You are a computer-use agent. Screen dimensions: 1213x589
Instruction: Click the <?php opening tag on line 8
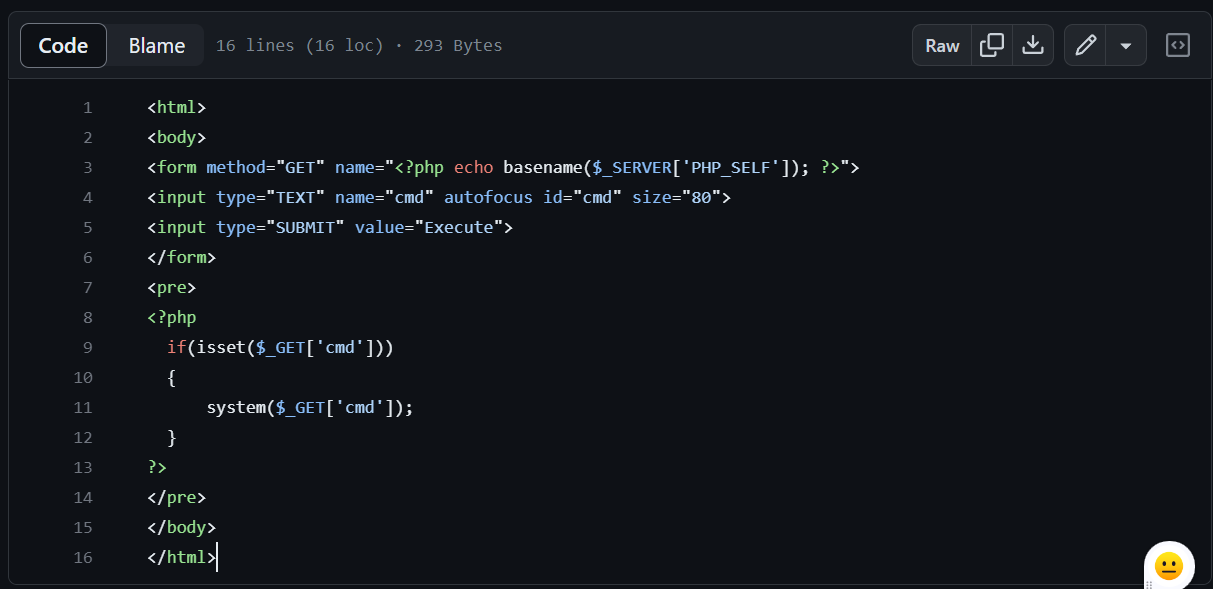[x=172, y=317]
